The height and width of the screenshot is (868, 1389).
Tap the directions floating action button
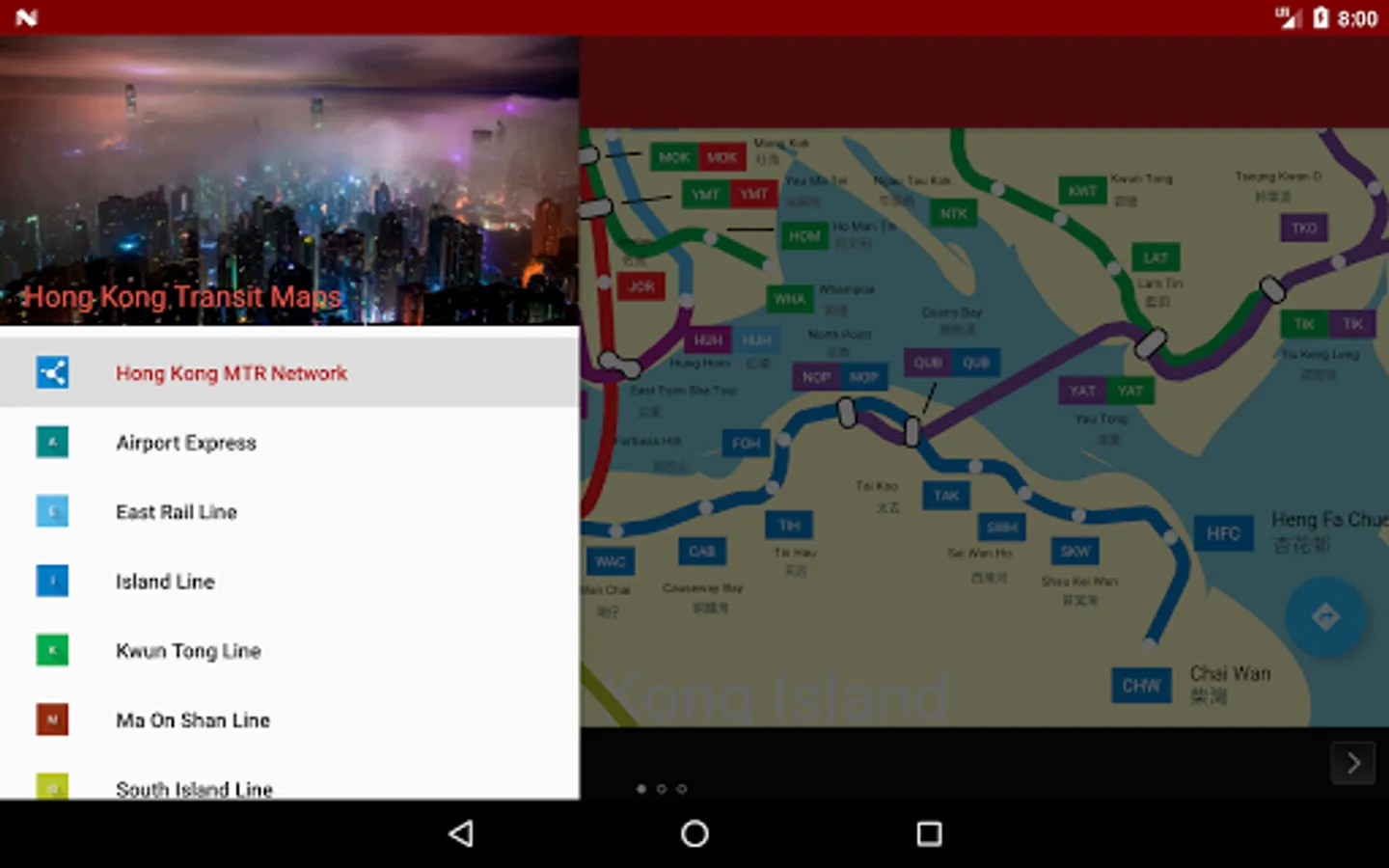[x=1325, y=617]
